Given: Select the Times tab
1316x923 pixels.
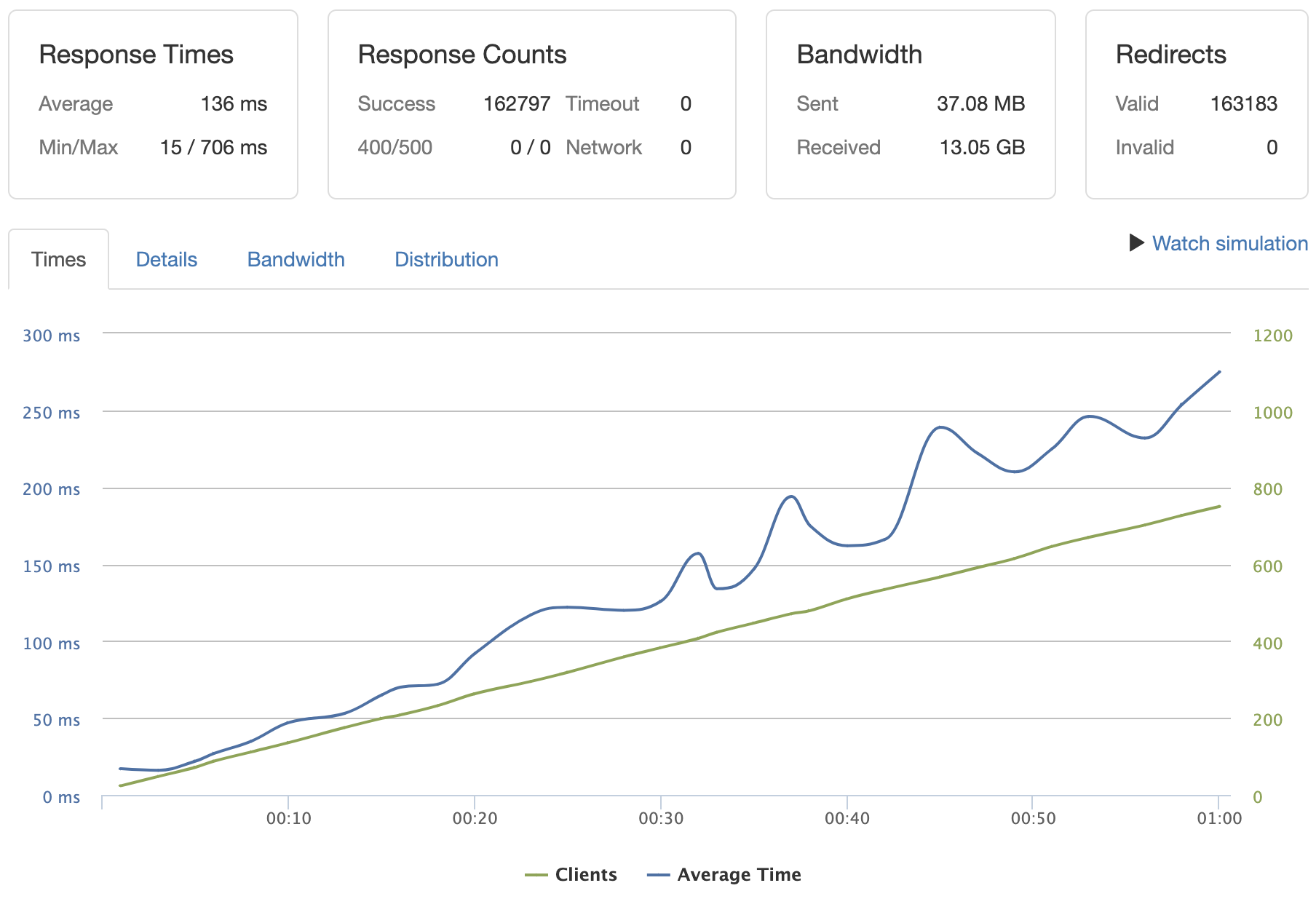Looking at the screenshot, I should pos(58,260).
